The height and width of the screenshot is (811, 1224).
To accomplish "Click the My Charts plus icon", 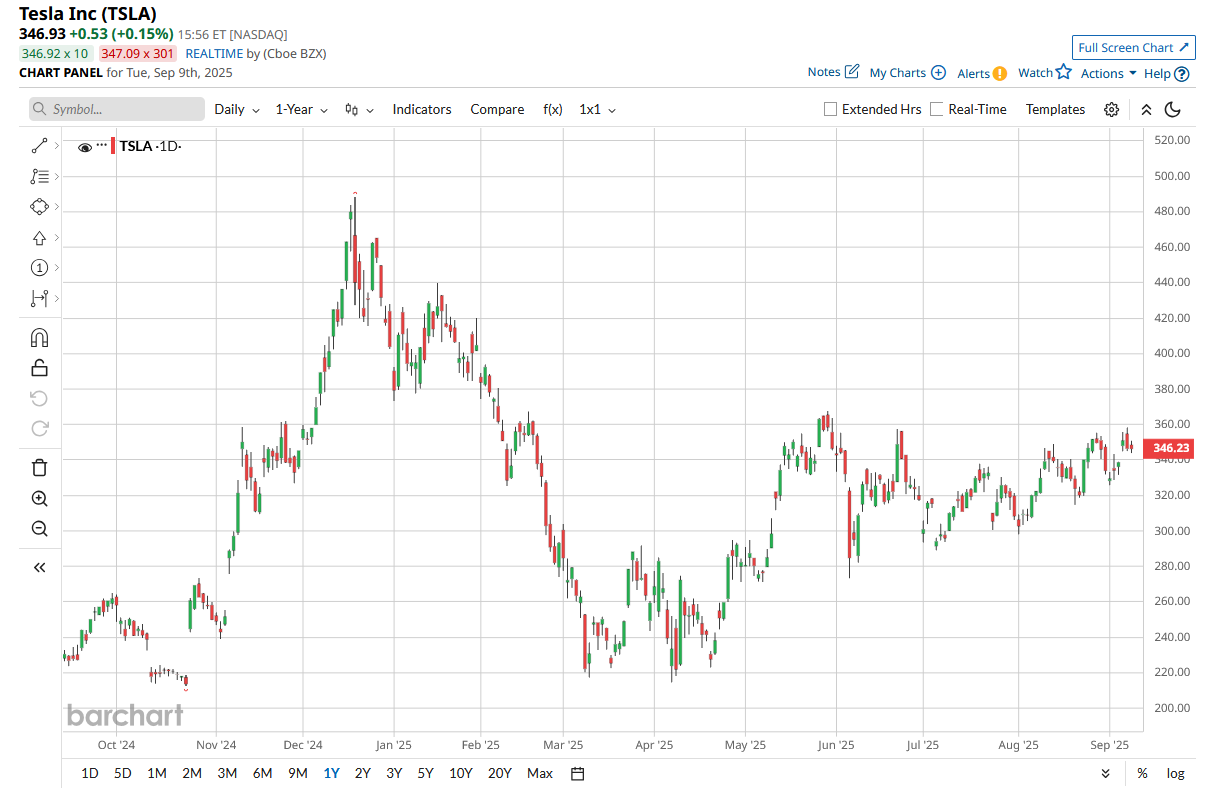I will [x=938, y=73].
